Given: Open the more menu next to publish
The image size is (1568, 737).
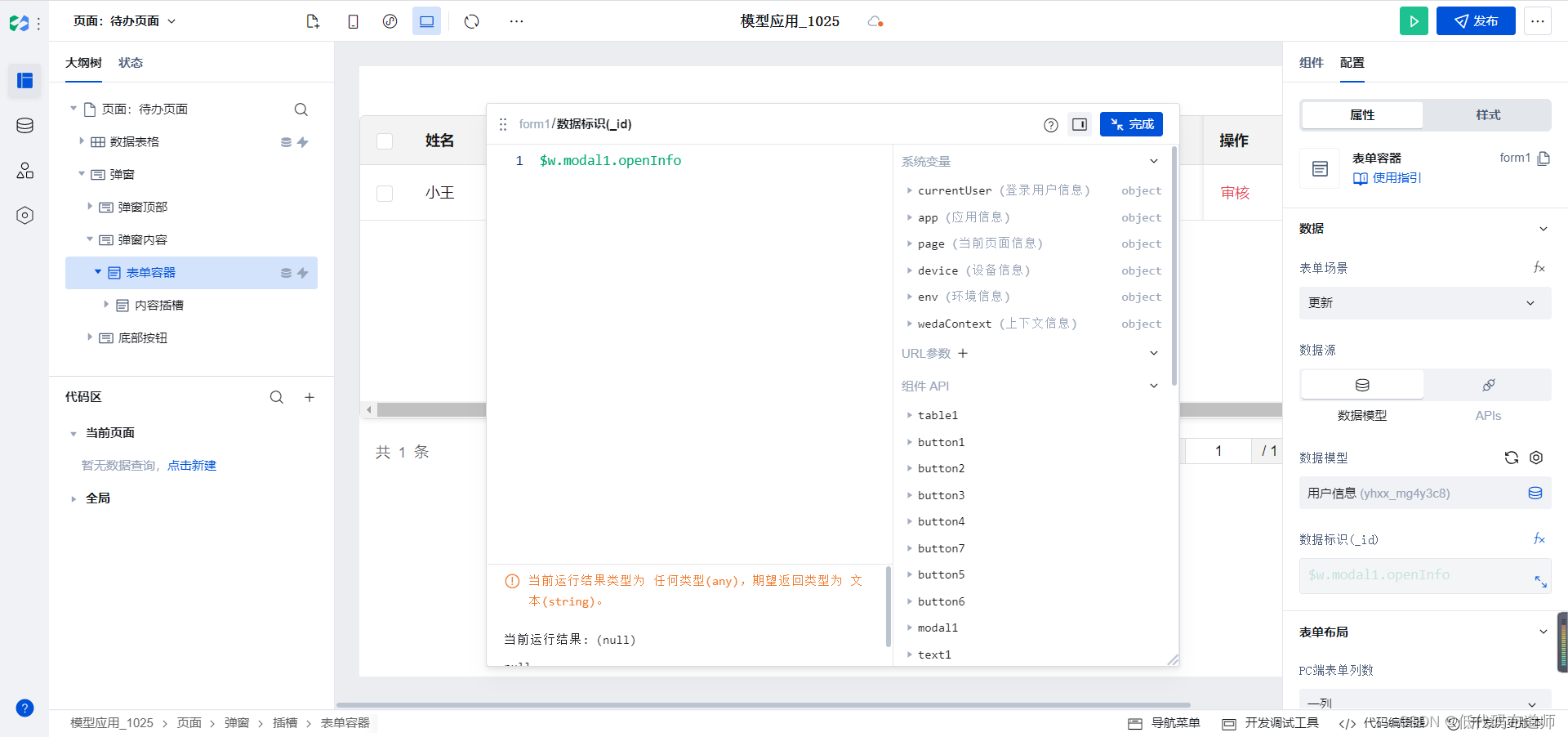Looking at the screenshot, I should pos(1538,21).
